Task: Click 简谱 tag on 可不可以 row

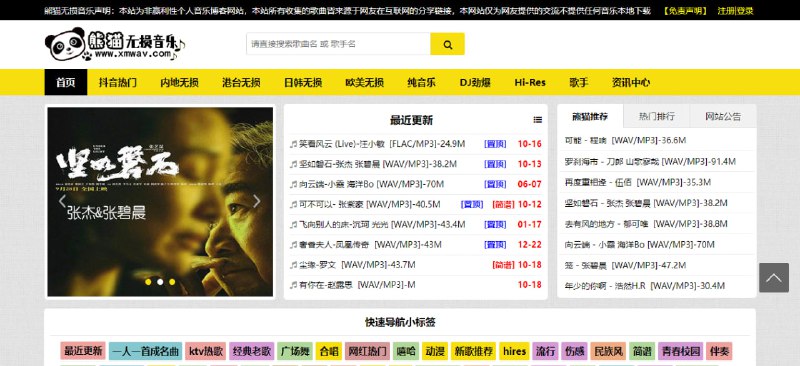Action: coord(503,204)
